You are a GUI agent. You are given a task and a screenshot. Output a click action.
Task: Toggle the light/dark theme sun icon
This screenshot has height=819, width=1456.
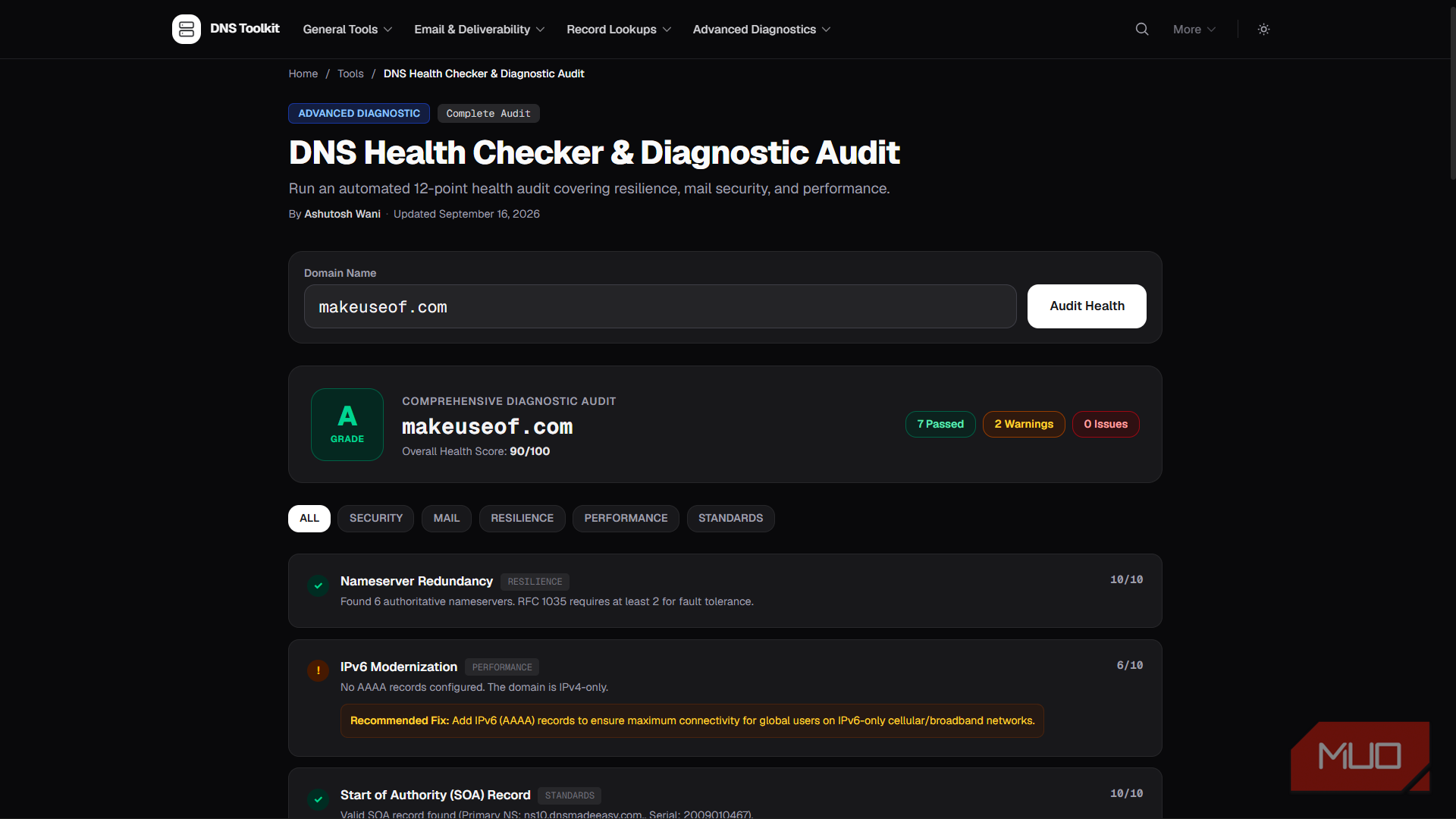tap(1263, 29)
